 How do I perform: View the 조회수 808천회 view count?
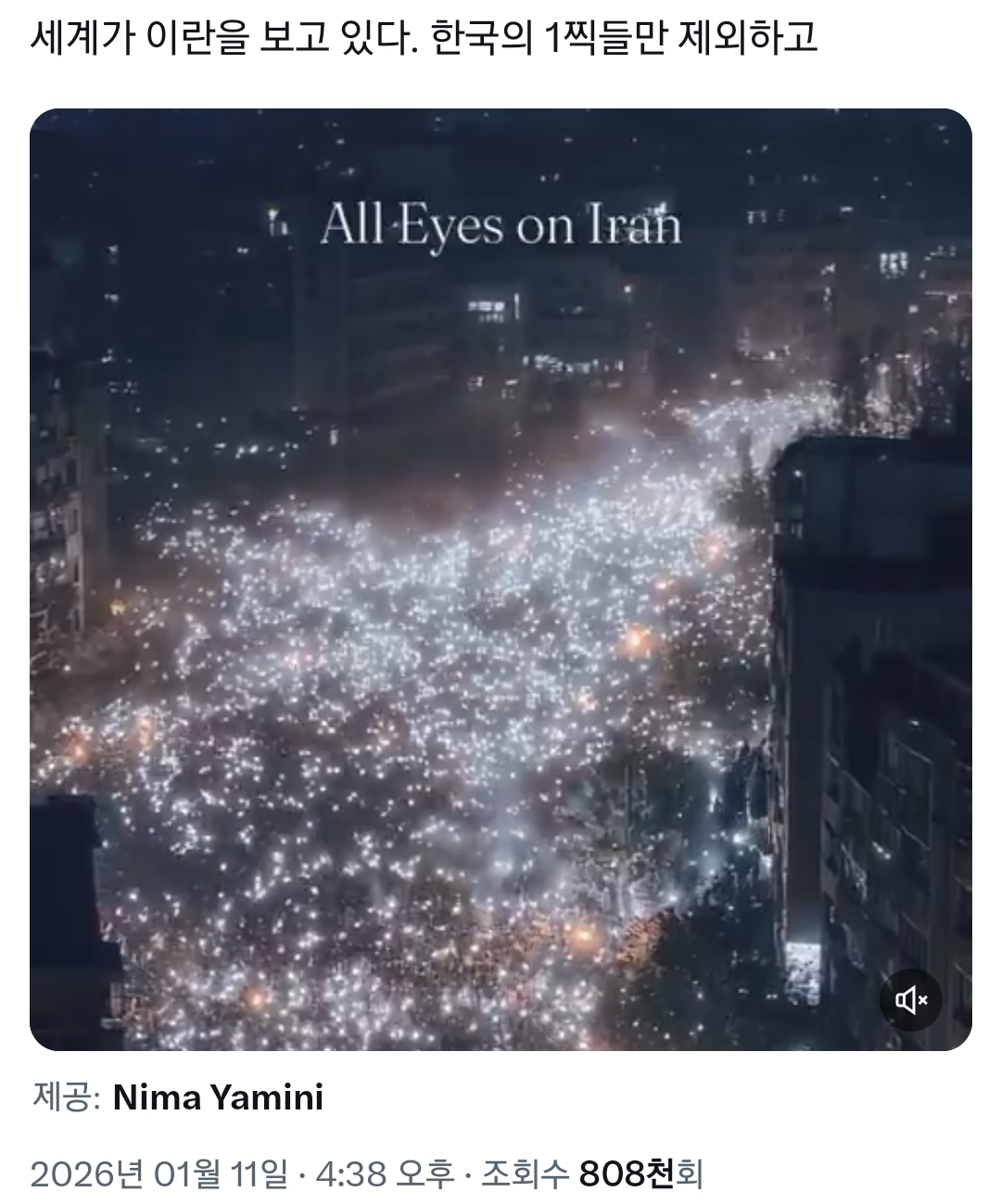click(x=592, y=1174)
